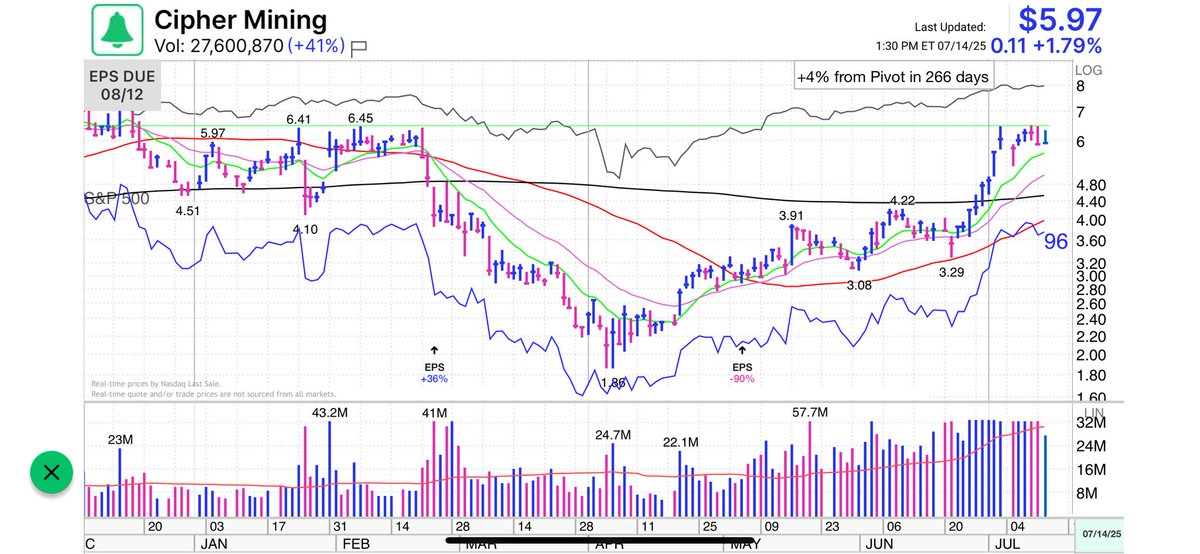The width and height of the screenshot is (1200, 554).
Task: Tap the flag icon beside volume
Action: 360,46
